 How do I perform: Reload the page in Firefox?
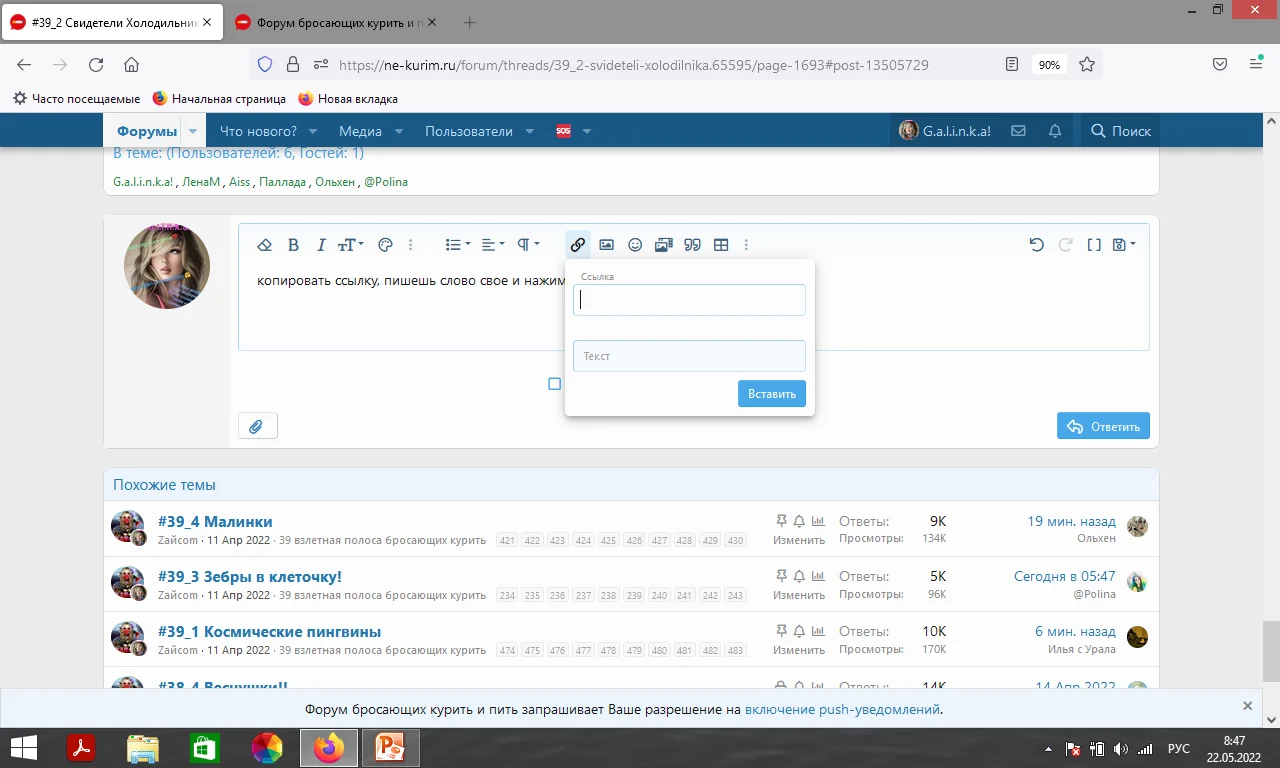(96, 65)
